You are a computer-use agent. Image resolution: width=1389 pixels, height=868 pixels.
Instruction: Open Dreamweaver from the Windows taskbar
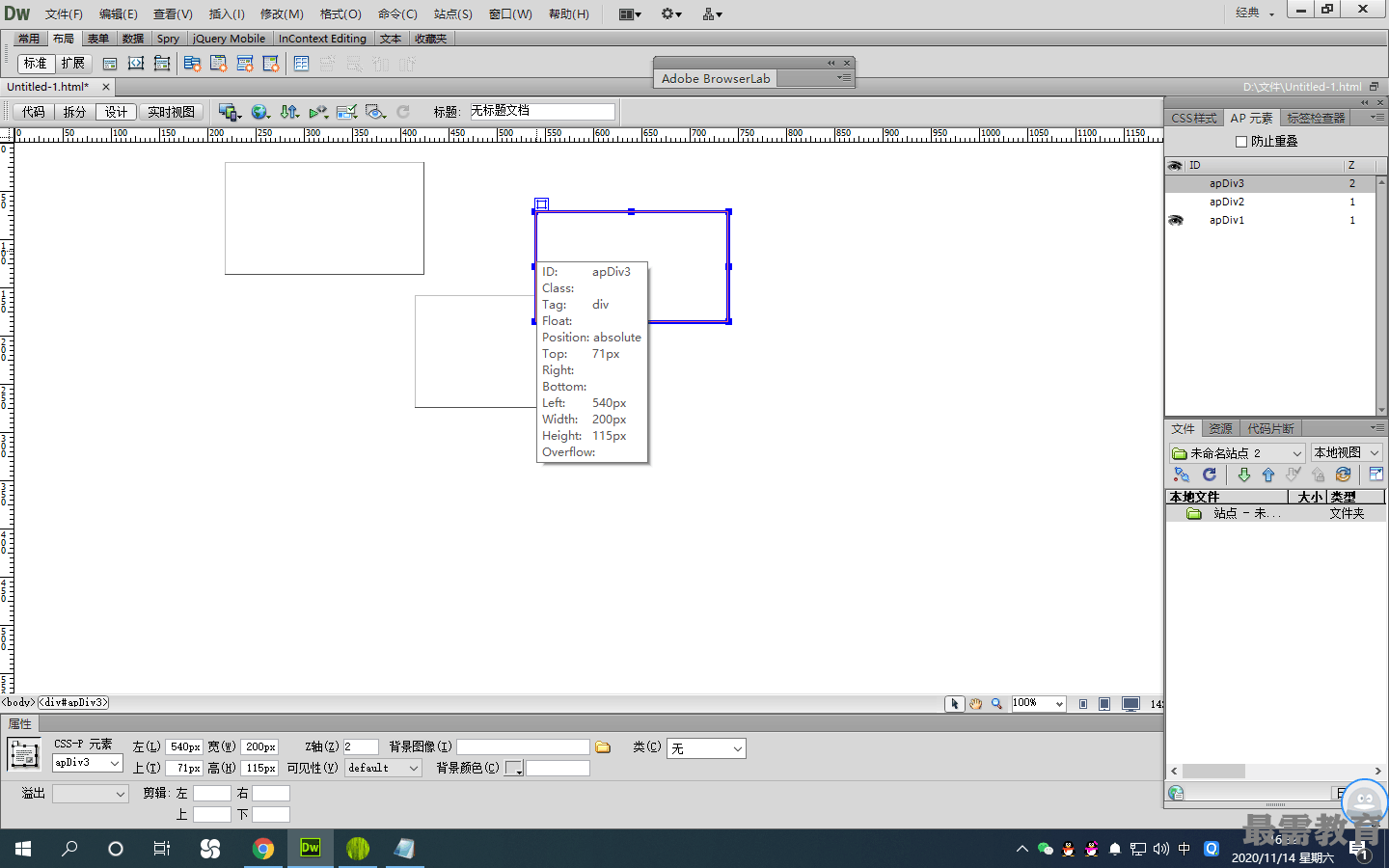(x=310, y=849)
